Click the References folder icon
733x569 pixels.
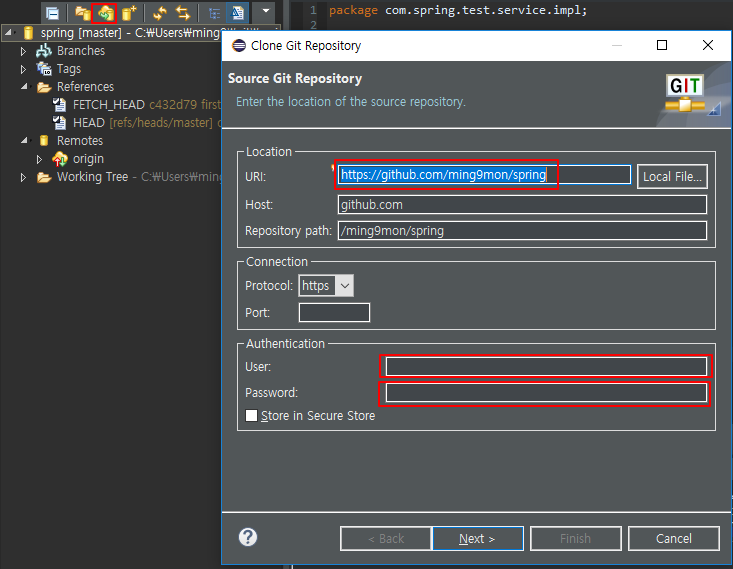pyautogui.click(x=44, y=87)
